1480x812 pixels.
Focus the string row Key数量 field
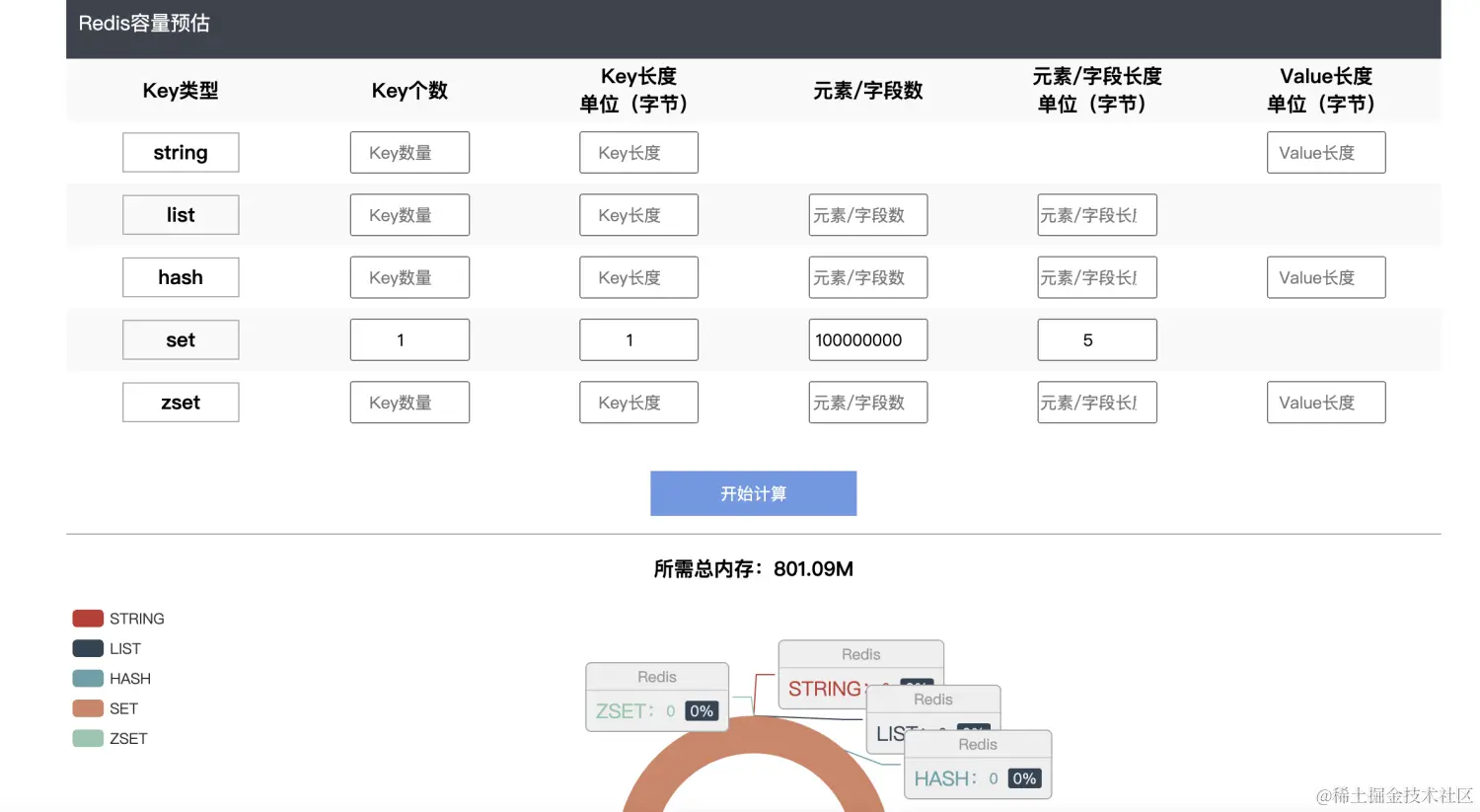(409, 153)
